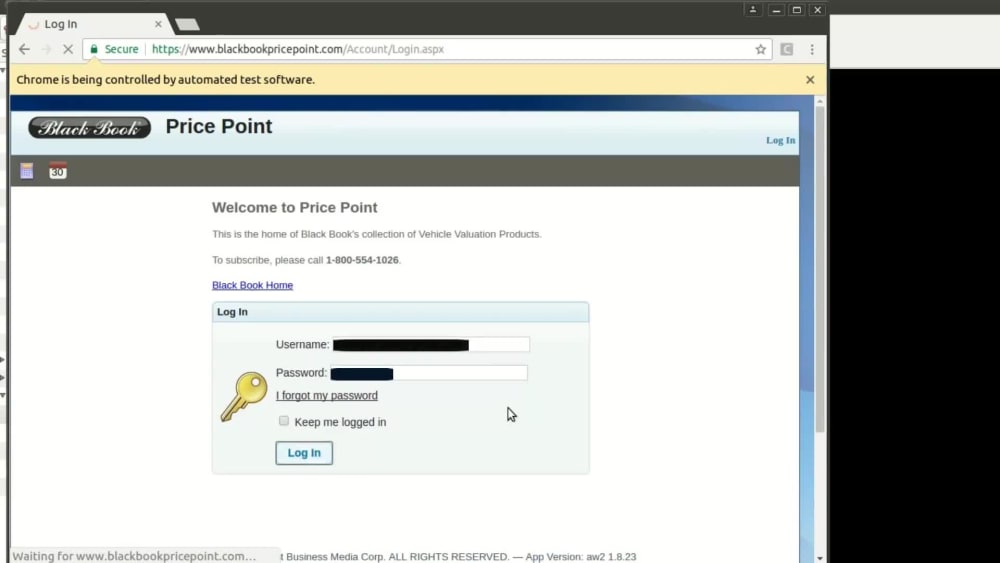Screen dimensions: 1000x563
Task: Bookmark this page with the star icon
Action: click(x=760, y=49)
